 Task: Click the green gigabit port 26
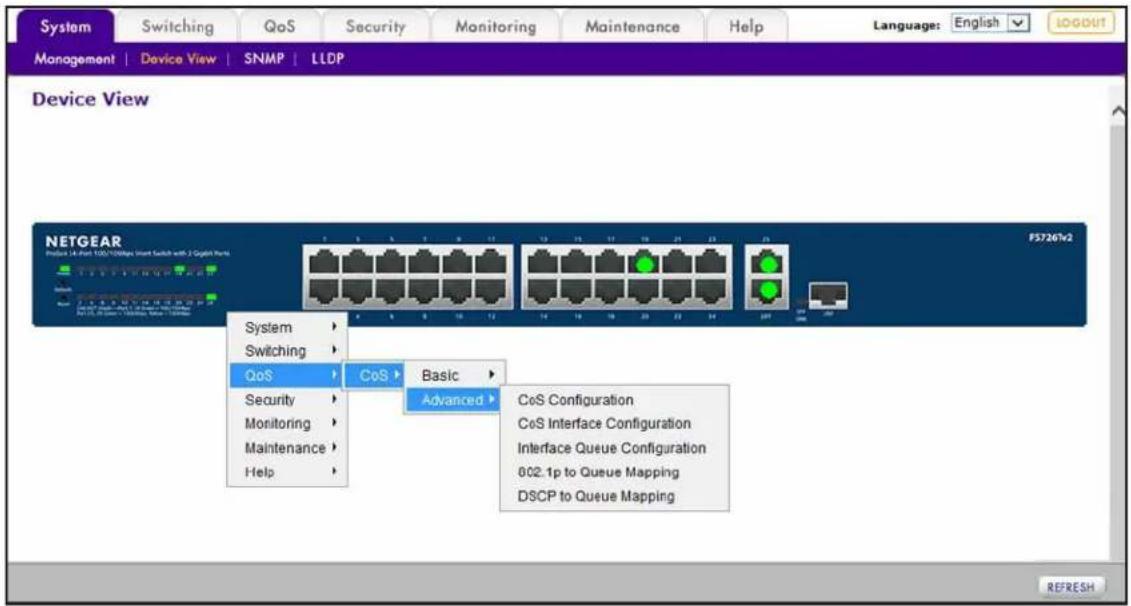pyautogui.click(x=768, y=291)
